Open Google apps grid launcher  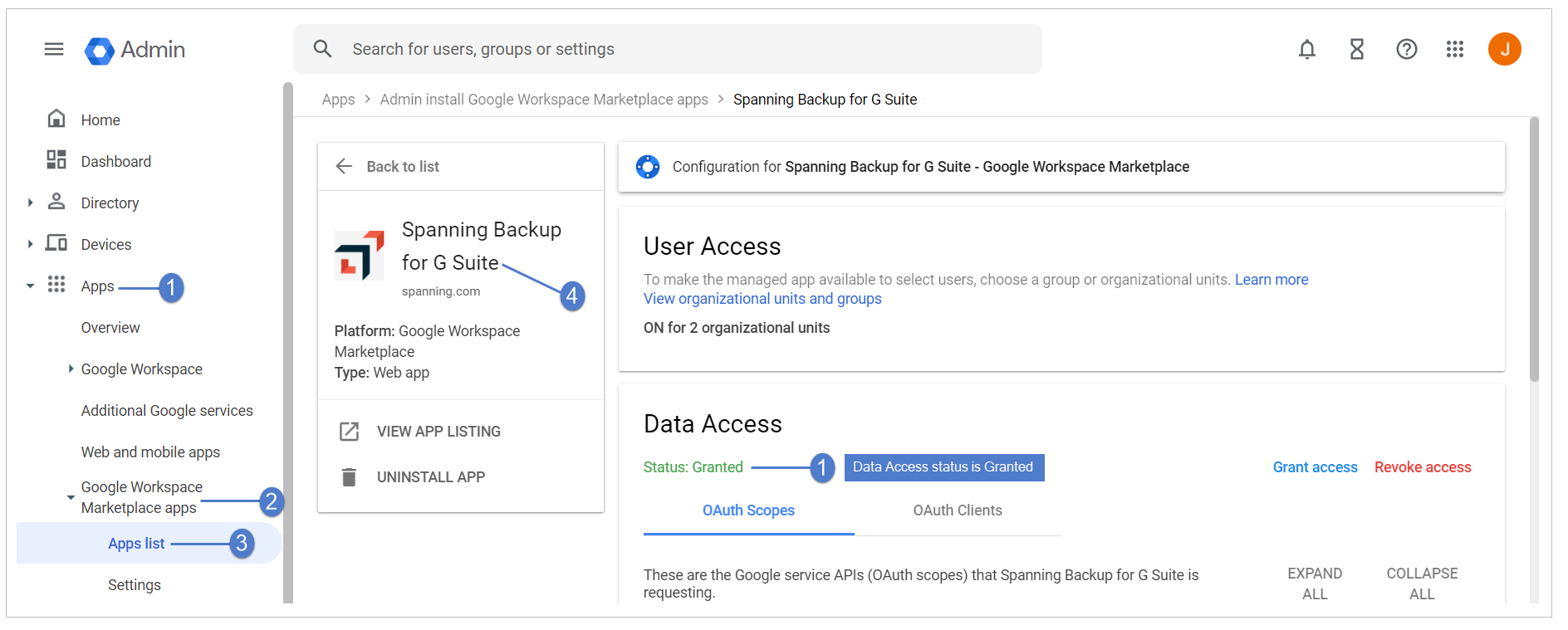coord(1455,50)
